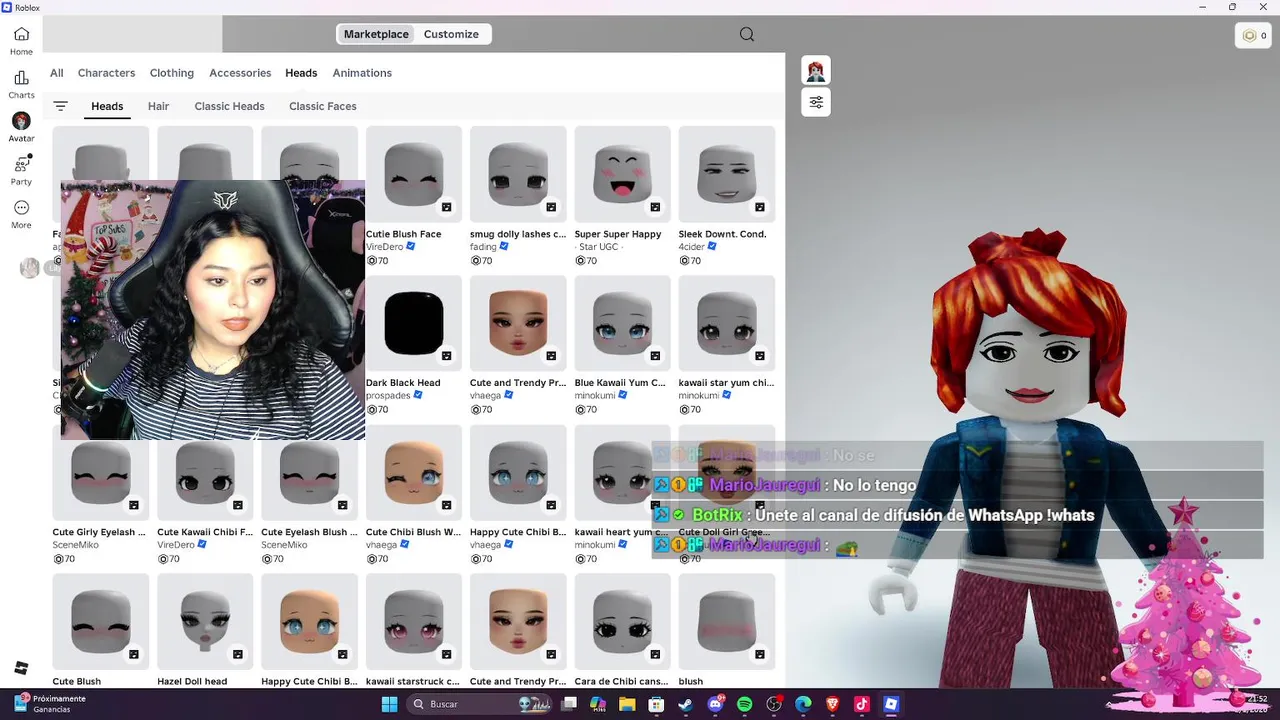Open the Party sidebar icon
1280x720 pixels.
pos(21,170)
